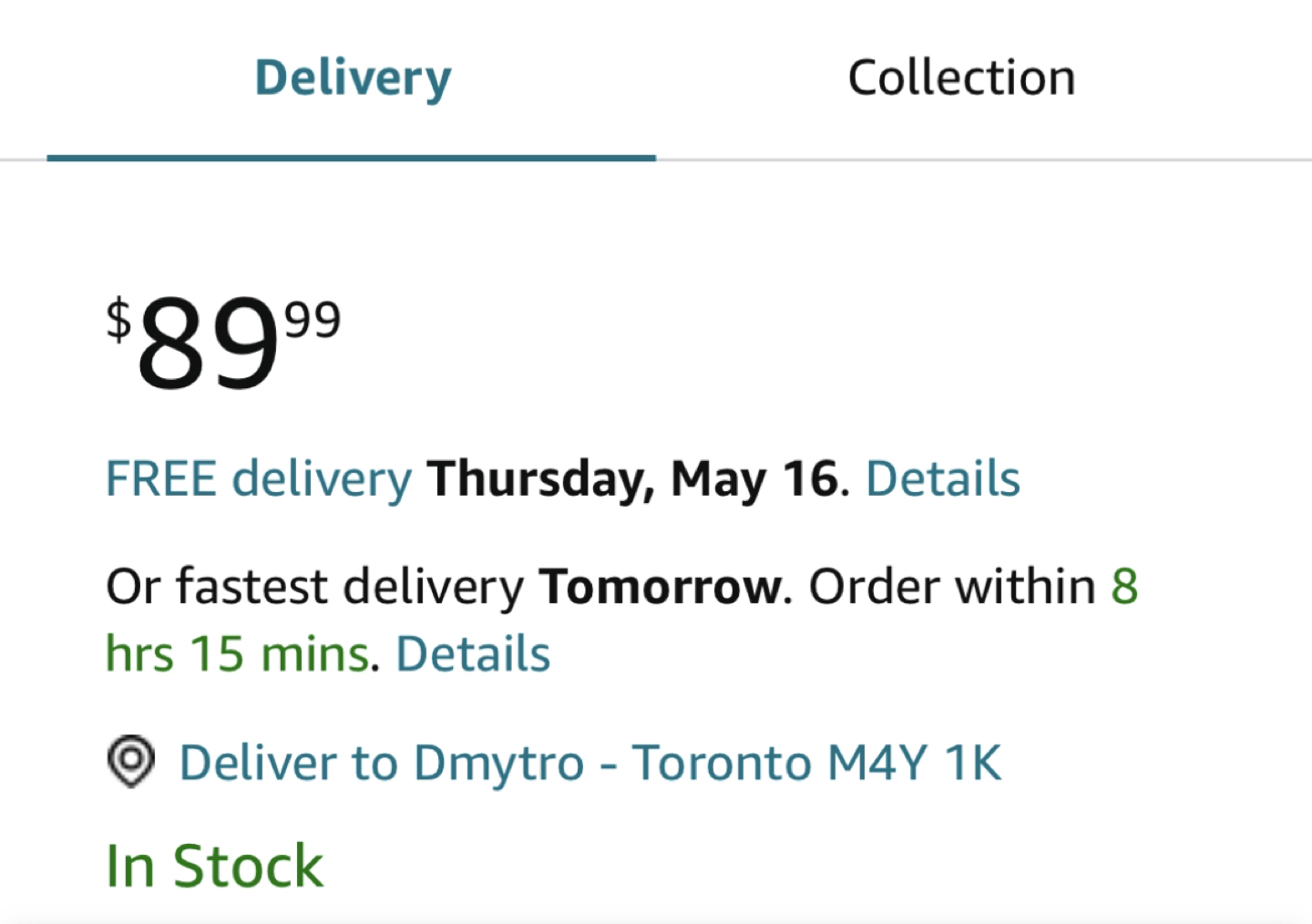Screen dimensions: 1312x924
Task: Click the Deliver to Dmytro link
Action: pos(381,763)
